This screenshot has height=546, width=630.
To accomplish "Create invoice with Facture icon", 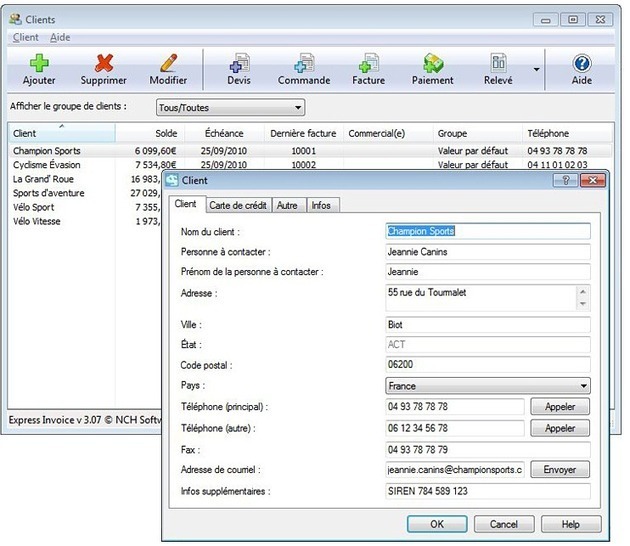I will (368, 64).
